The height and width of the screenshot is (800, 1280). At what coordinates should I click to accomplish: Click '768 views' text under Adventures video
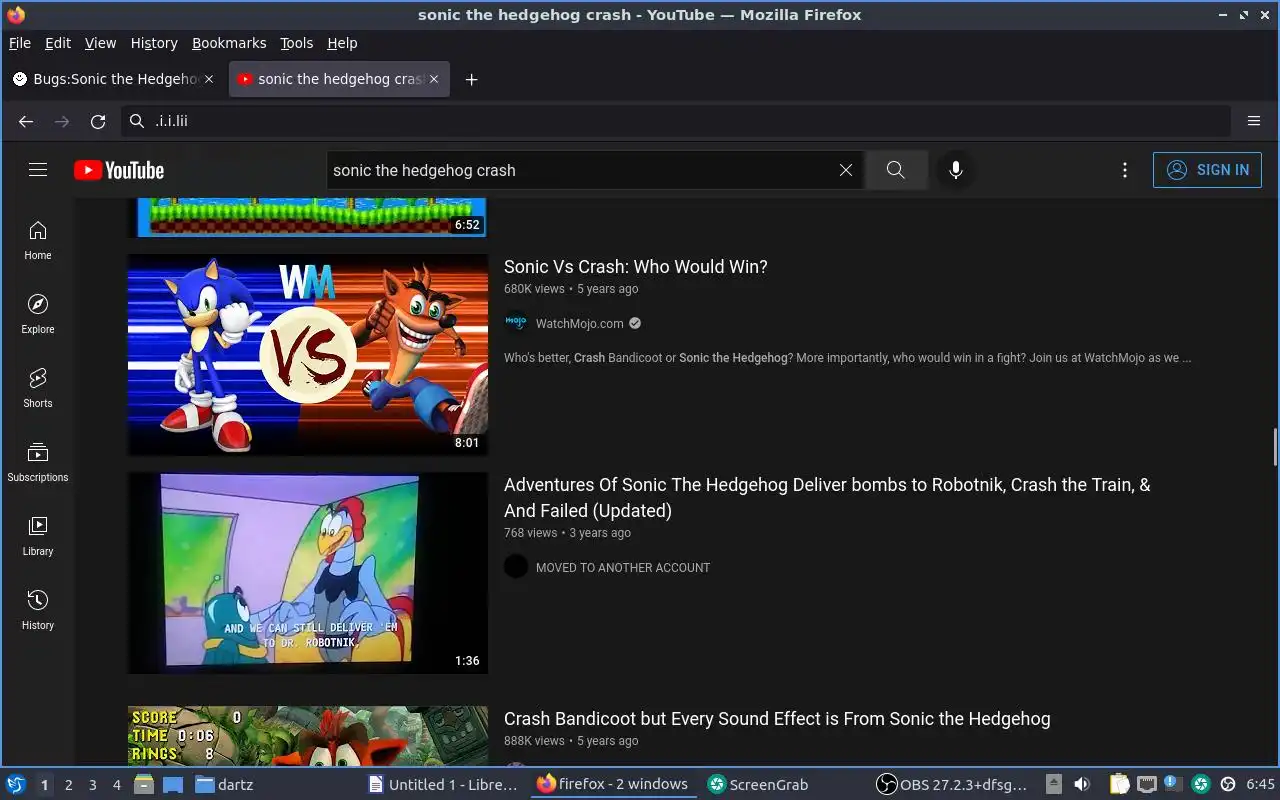click(530, 533)
